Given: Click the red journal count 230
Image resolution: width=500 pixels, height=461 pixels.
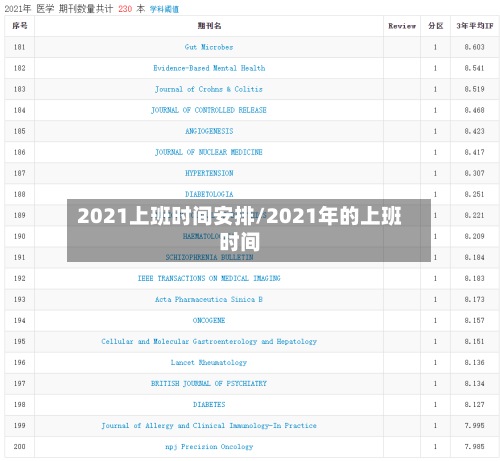Looking at the screenshot, I should click(x=125, y=9).
